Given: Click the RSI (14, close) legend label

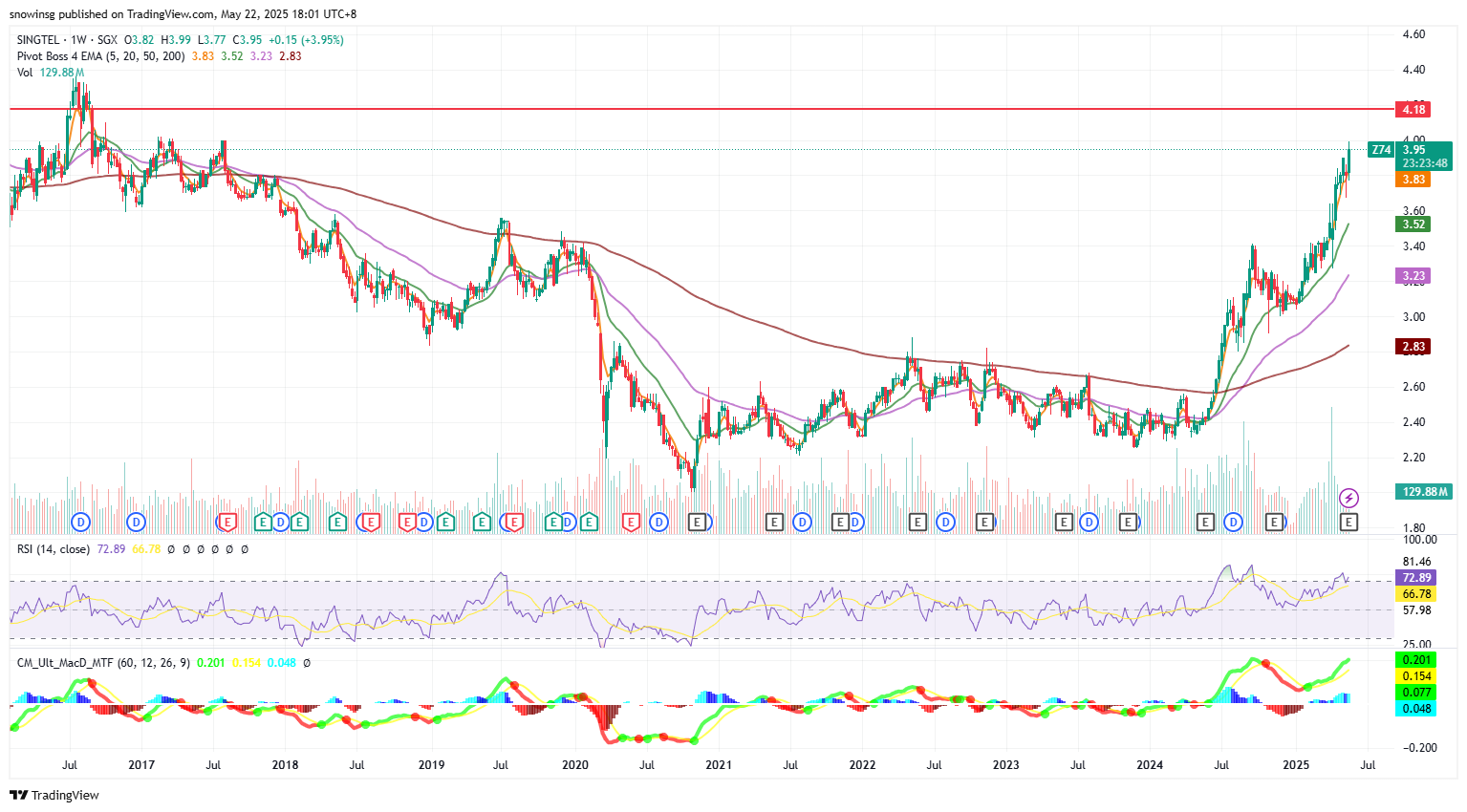Looking at the screenshot, I should pyautogui.click(x=54, y=549).
